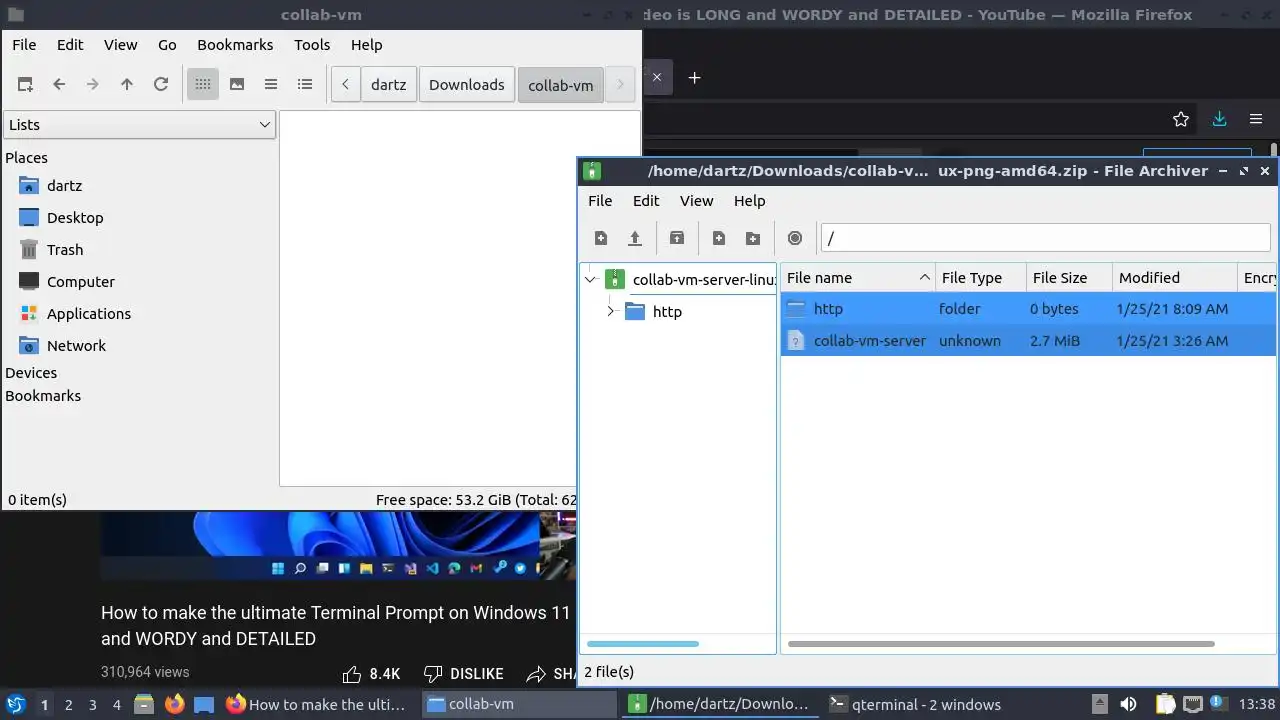1280x720 pixels.
Task: Sort by Modified column
Action: (1175, 278)
